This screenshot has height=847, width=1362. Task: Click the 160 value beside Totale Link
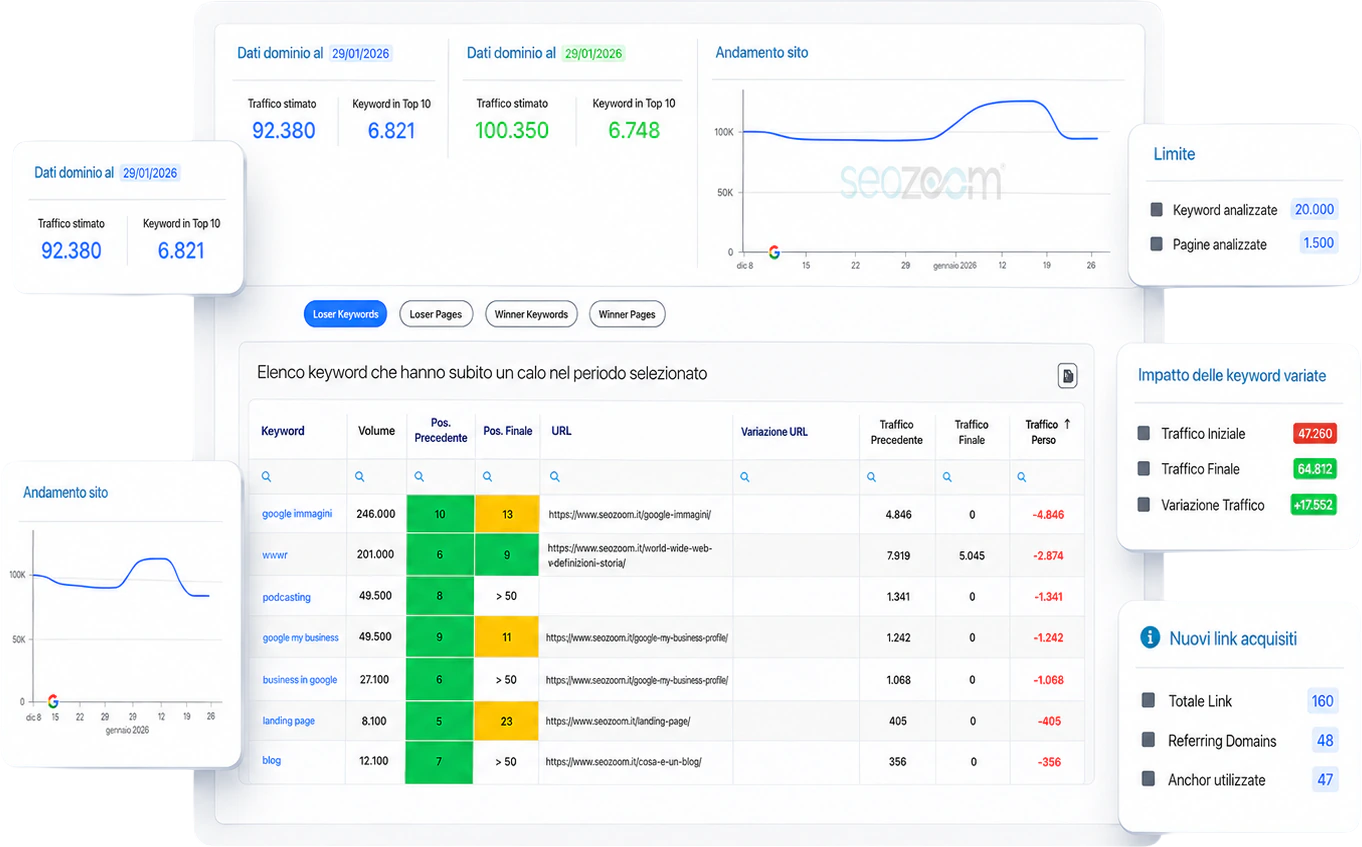1323,701
